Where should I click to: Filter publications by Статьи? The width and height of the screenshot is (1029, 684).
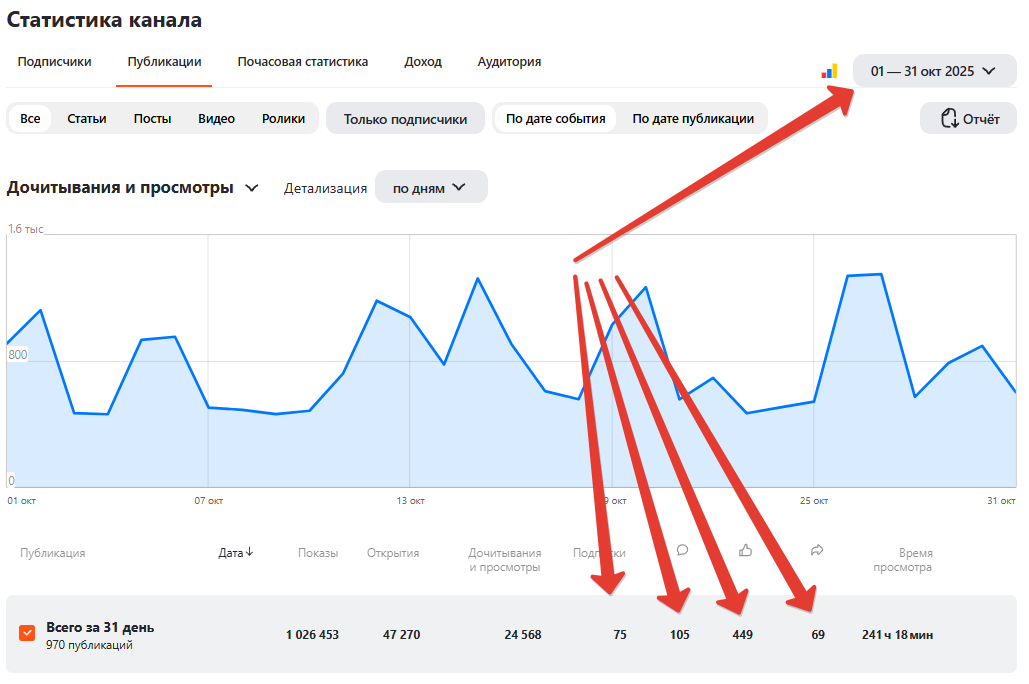coord(87,119)
